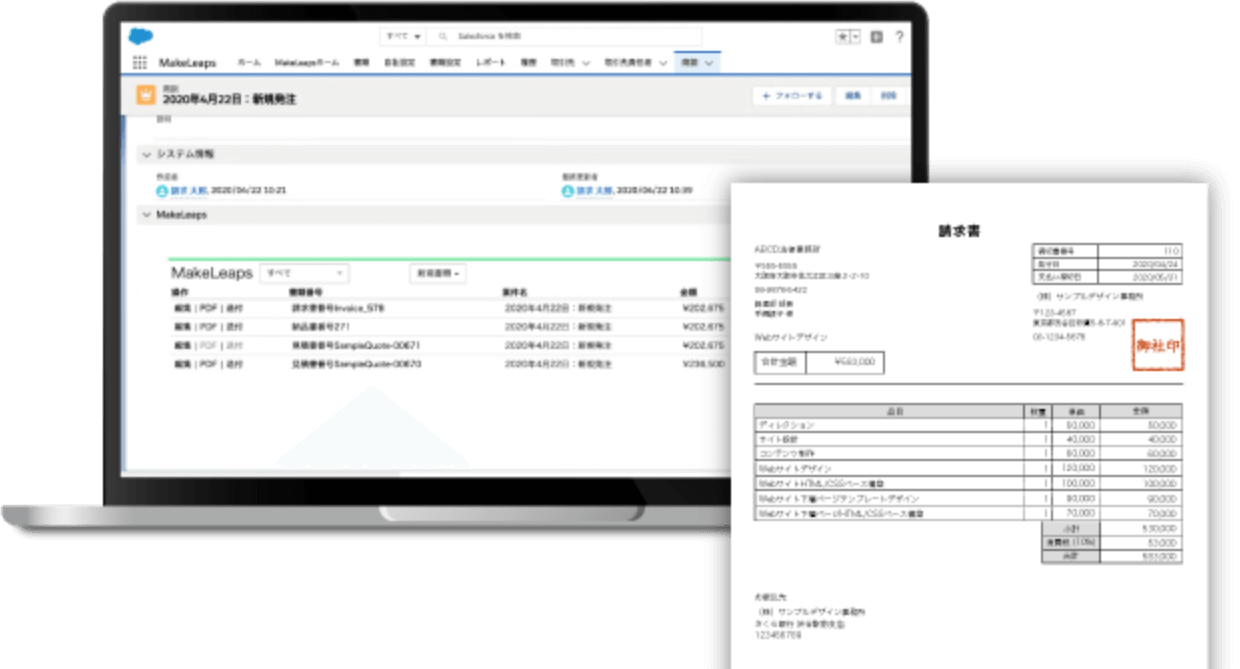Screen dimensions: 1240x669
Task: Open the new document creation dropdown button
Action: (x=438, y=273)
